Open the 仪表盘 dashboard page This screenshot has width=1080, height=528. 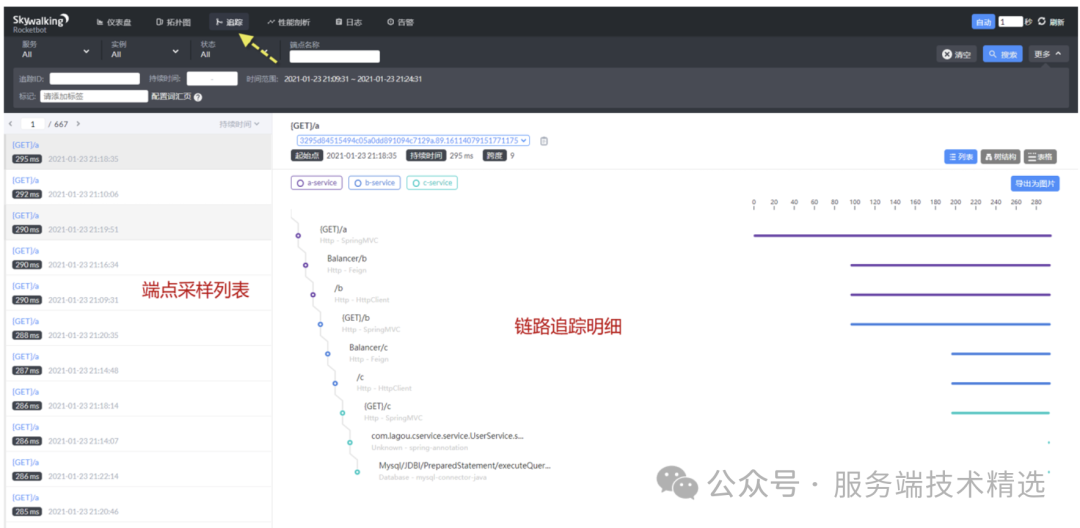point(114,22)
